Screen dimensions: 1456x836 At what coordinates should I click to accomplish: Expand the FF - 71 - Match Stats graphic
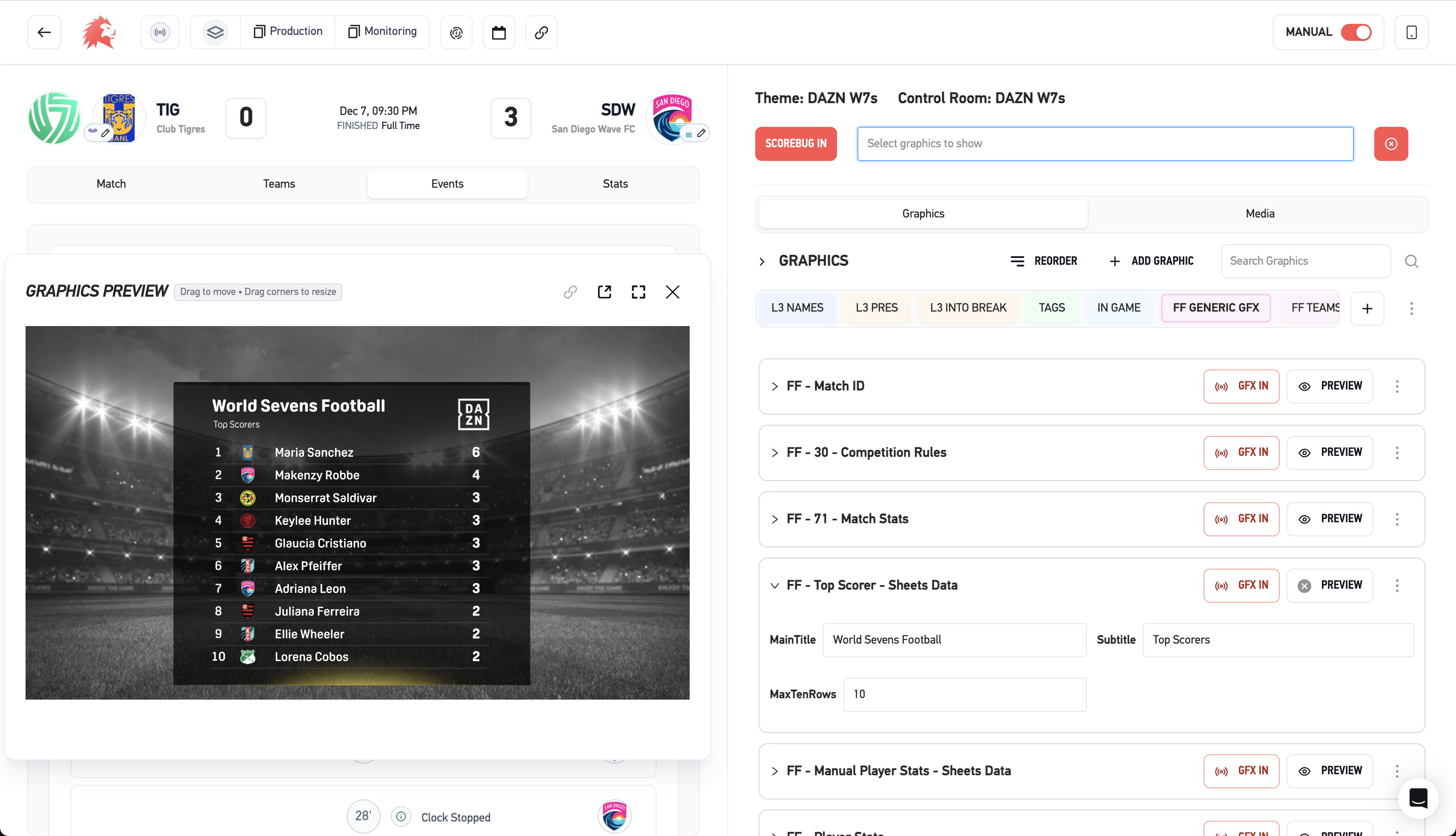[x=774, y=518]
